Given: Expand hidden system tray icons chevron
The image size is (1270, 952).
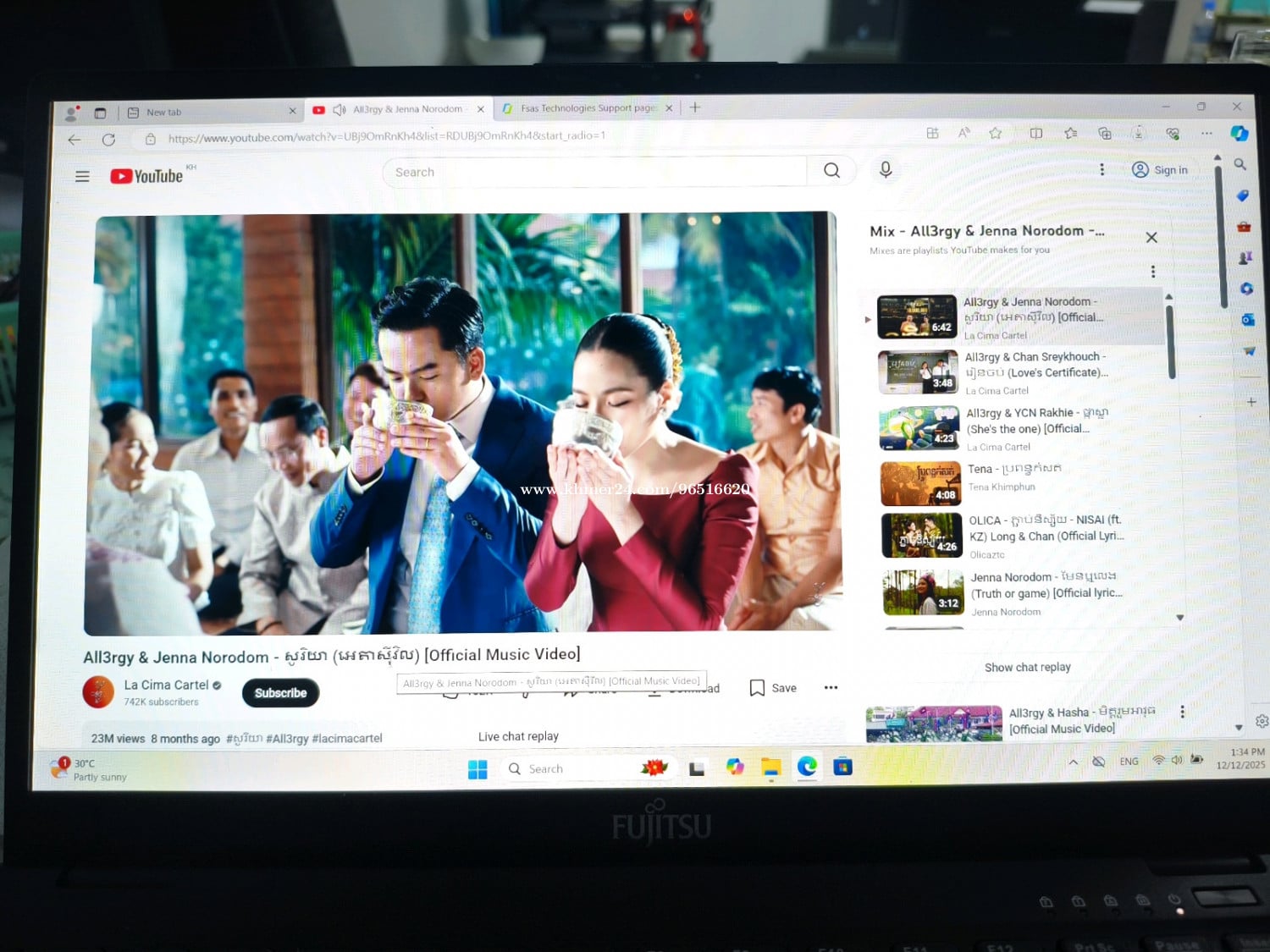Looking at the screenshot, I should click(1073, 762).
